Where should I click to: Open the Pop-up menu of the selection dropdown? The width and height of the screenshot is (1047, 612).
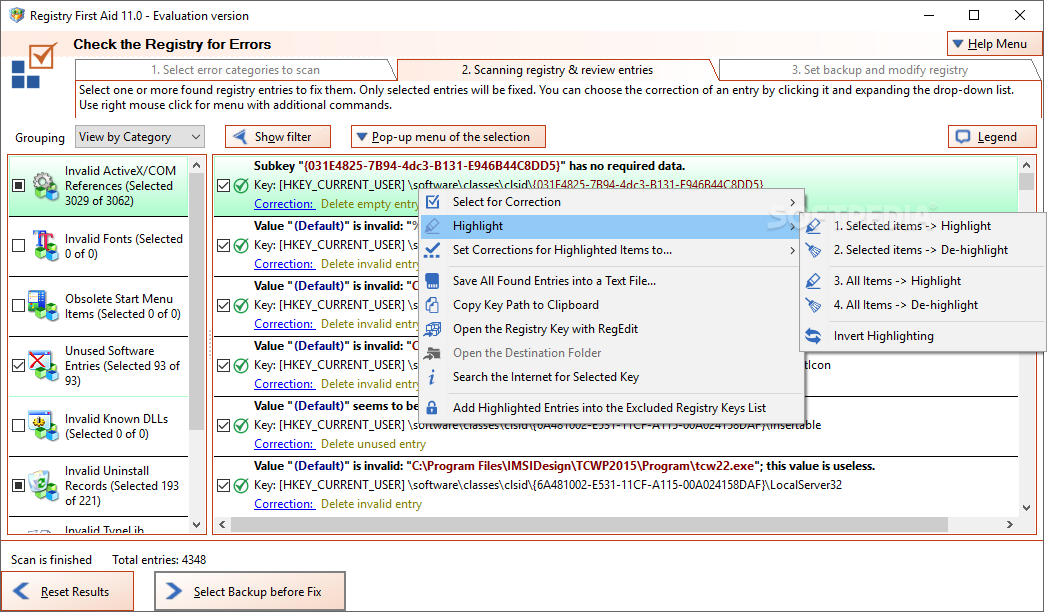[x=448, y=137]
